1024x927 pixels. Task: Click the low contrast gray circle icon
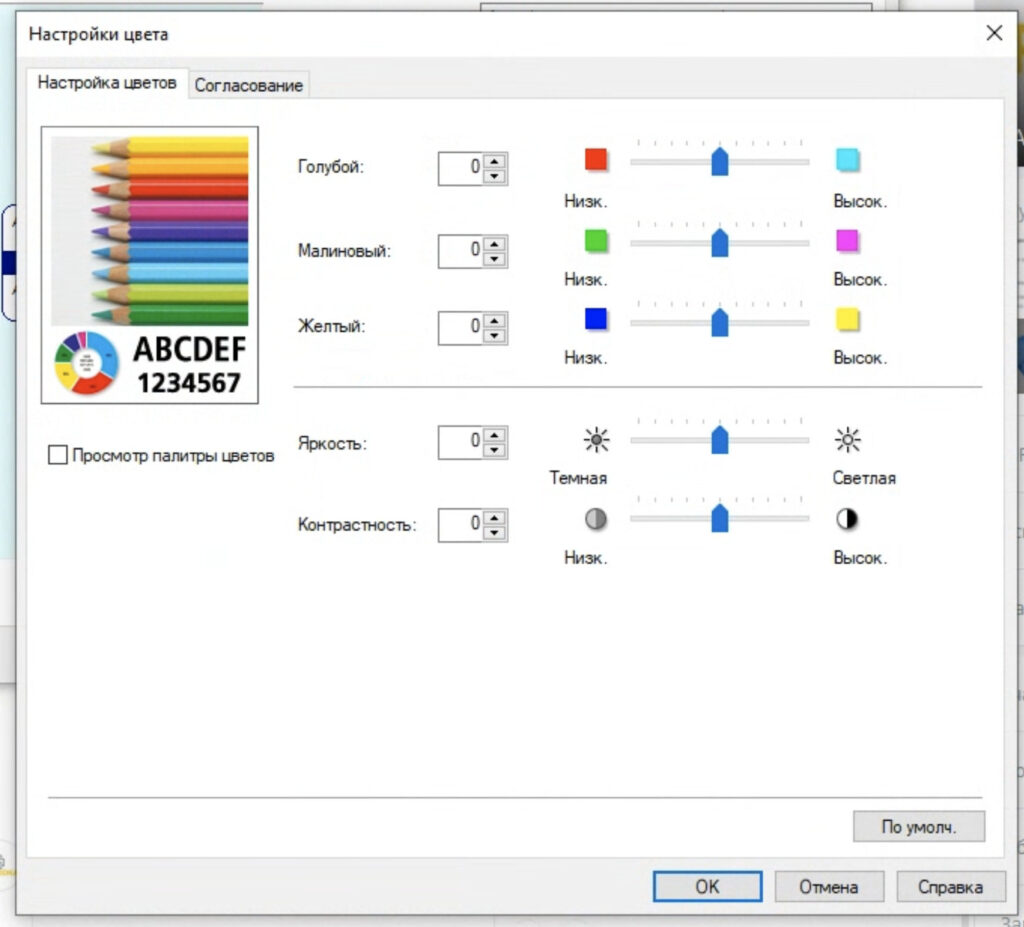[596, 519]
